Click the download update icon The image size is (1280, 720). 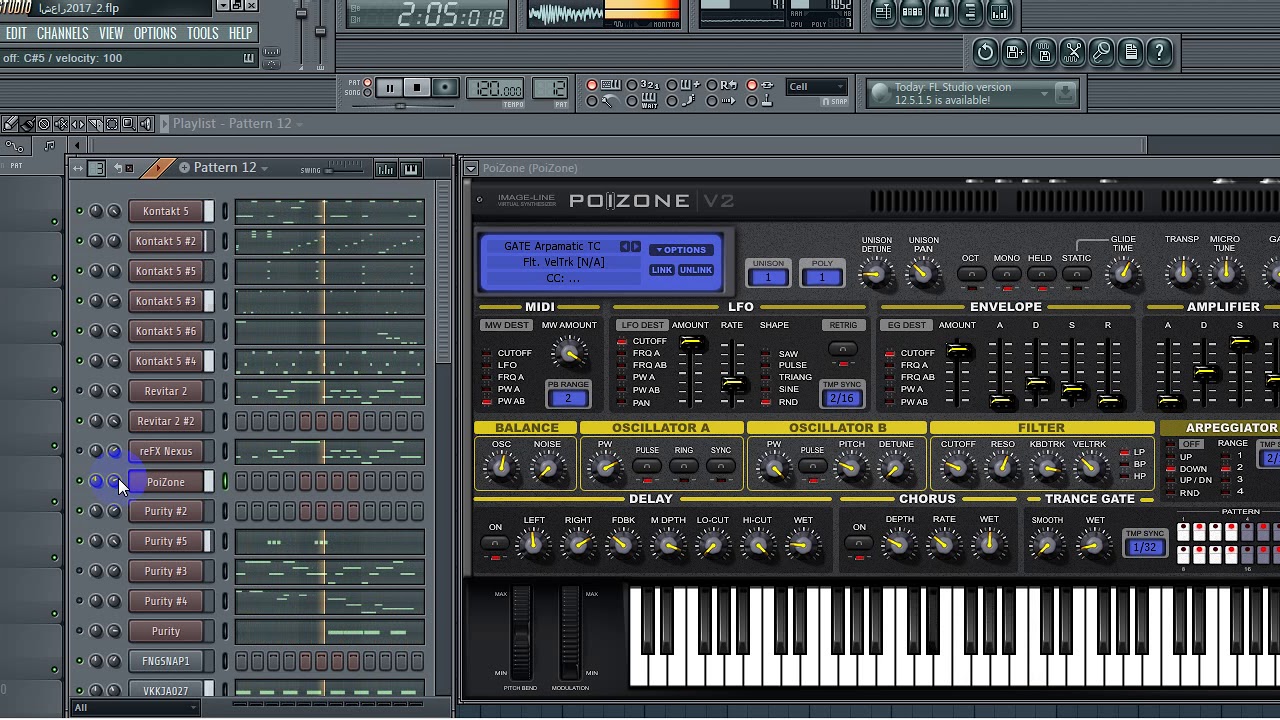pos(1065,93)
